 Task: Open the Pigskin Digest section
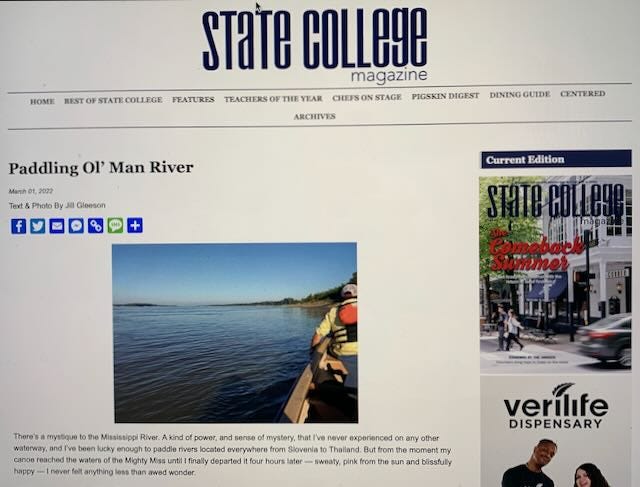(445, 96)
